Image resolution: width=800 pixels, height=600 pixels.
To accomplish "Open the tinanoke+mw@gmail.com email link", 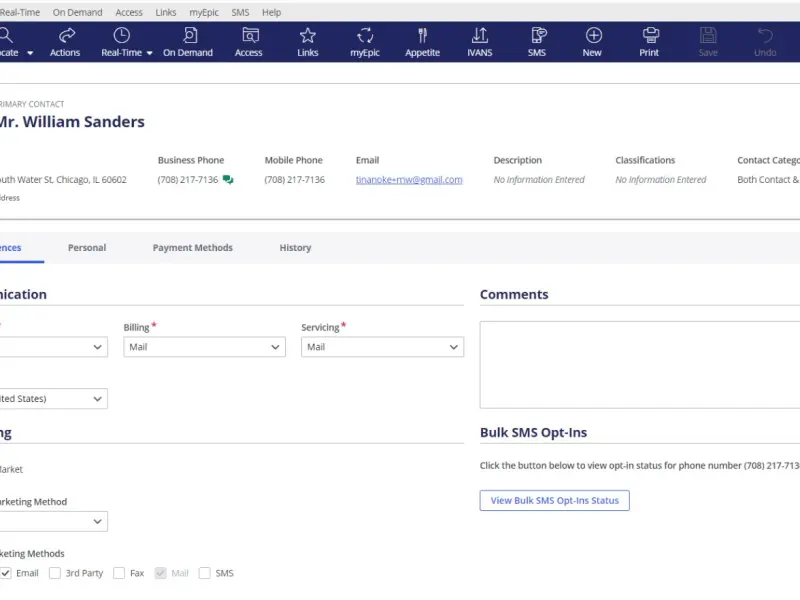I will pyautogui.click(x=409, y=180).
